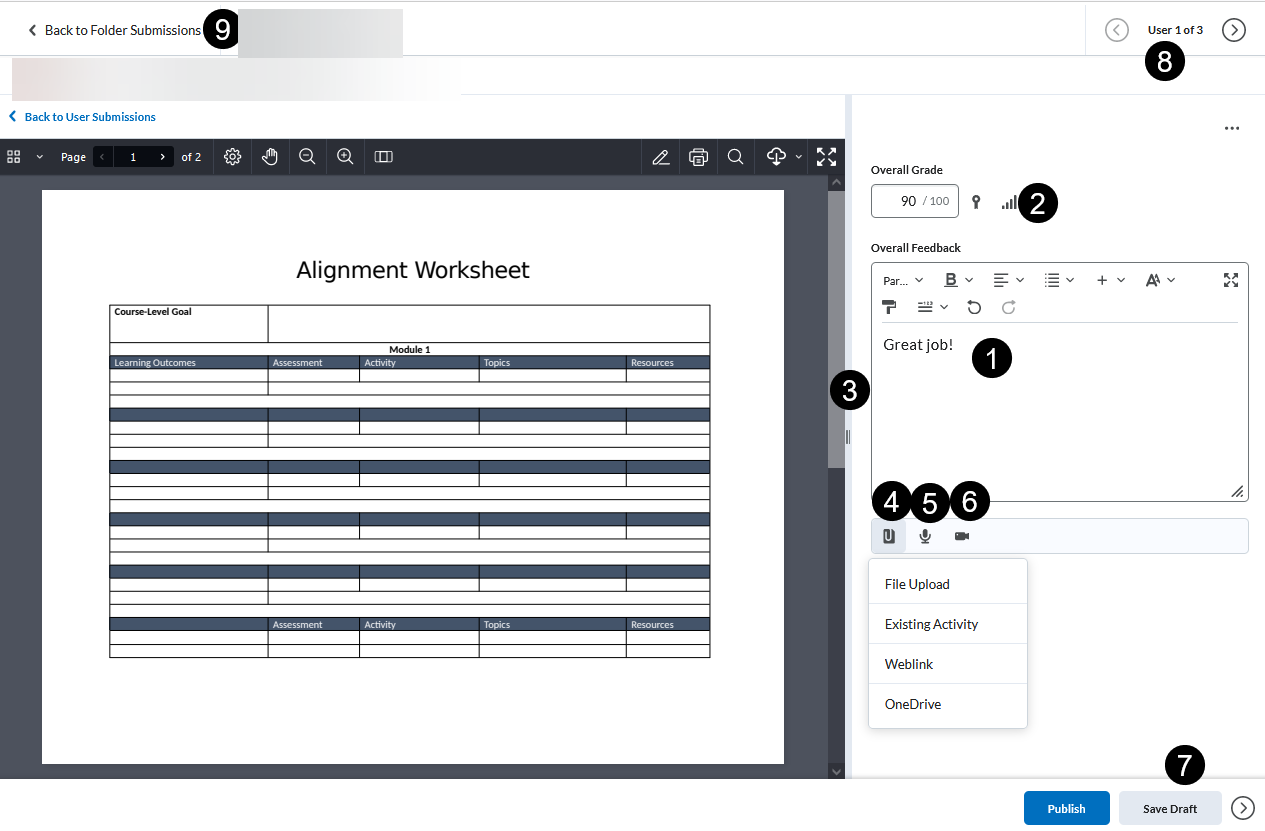Image resolution: width=1265 pixels, height=831 pixels.
Task: Select Weblink from the attachment menu
Action: [x=909, y=664]
